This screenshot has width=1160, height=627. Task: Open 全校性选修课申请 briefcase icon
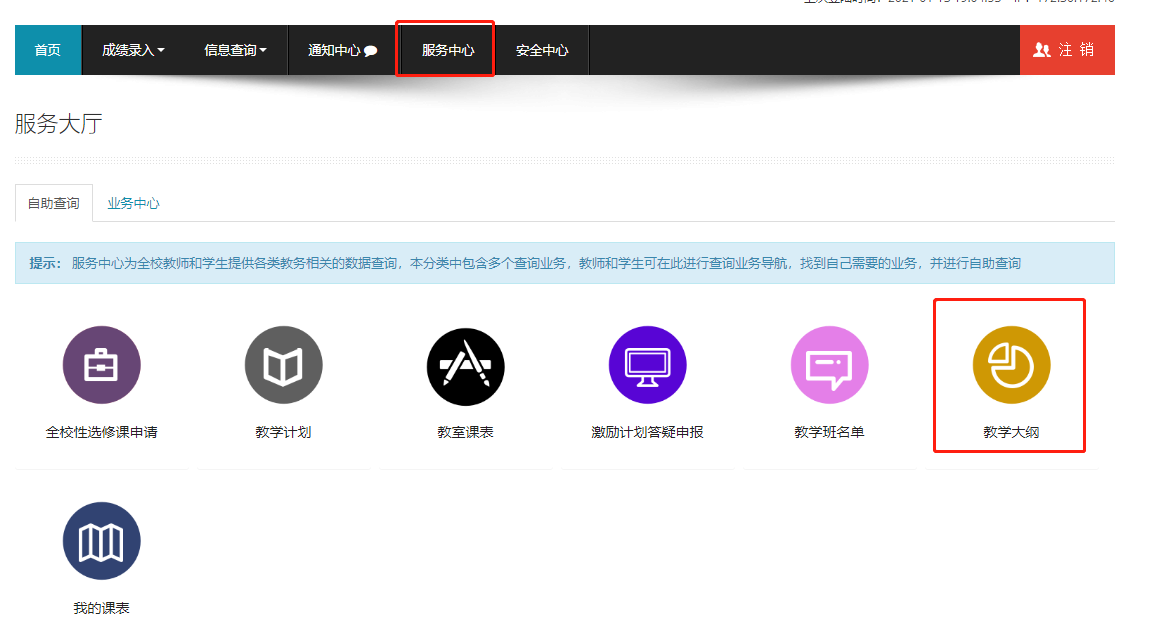[x=101, y=365]
